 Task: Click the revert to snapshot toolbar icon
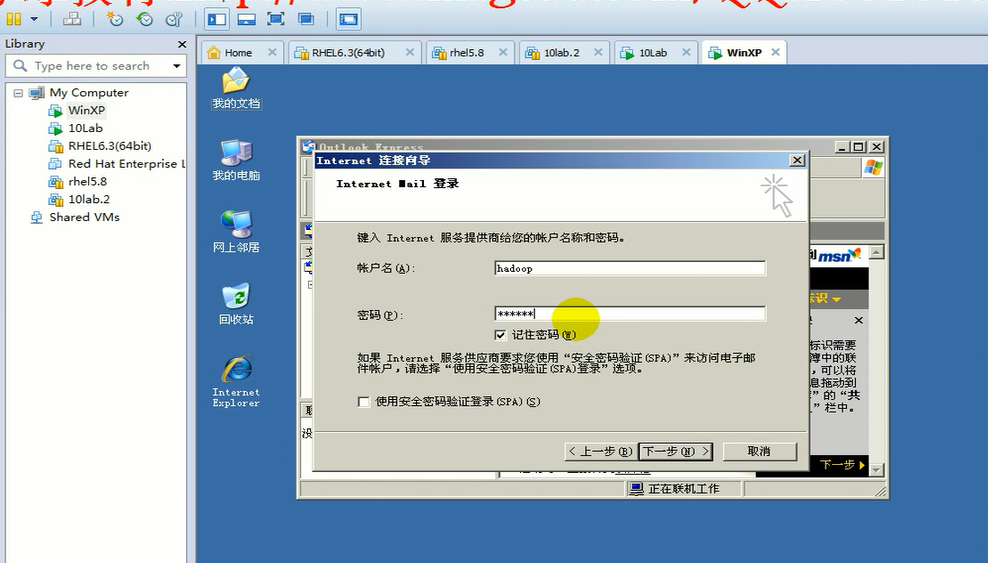point(144,20)
